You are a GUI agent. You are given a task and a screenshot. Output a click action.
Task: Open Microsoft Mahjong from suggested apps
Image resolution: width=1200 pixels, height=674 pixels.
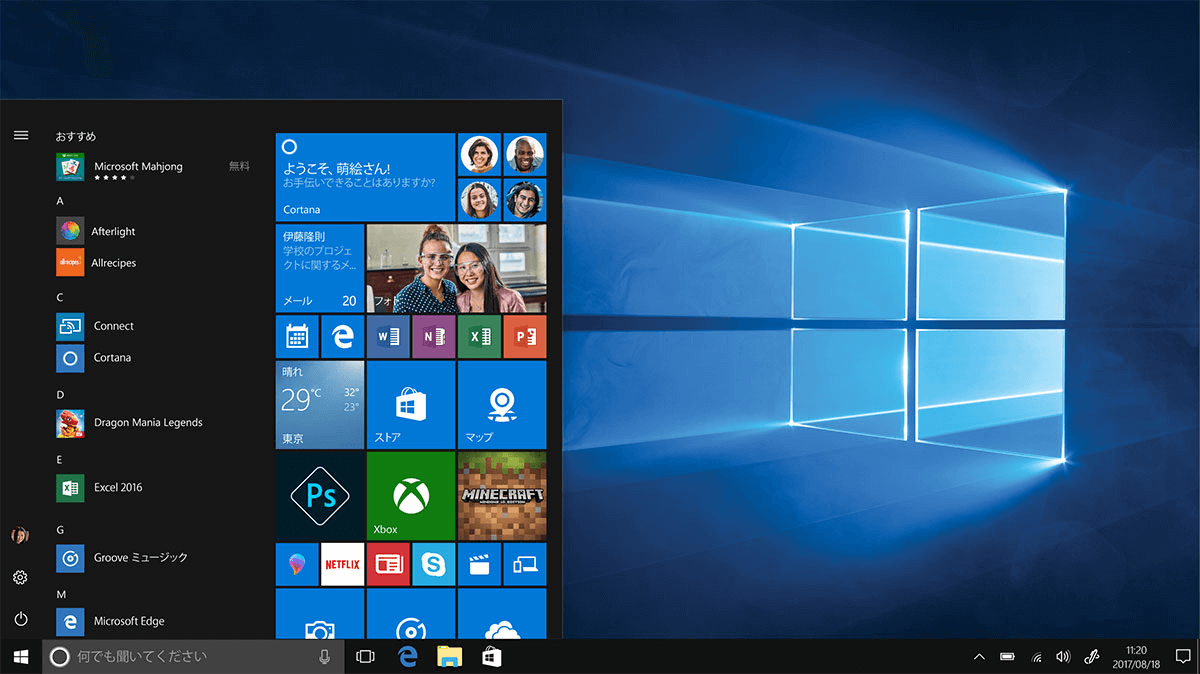[x=153, y=167]
